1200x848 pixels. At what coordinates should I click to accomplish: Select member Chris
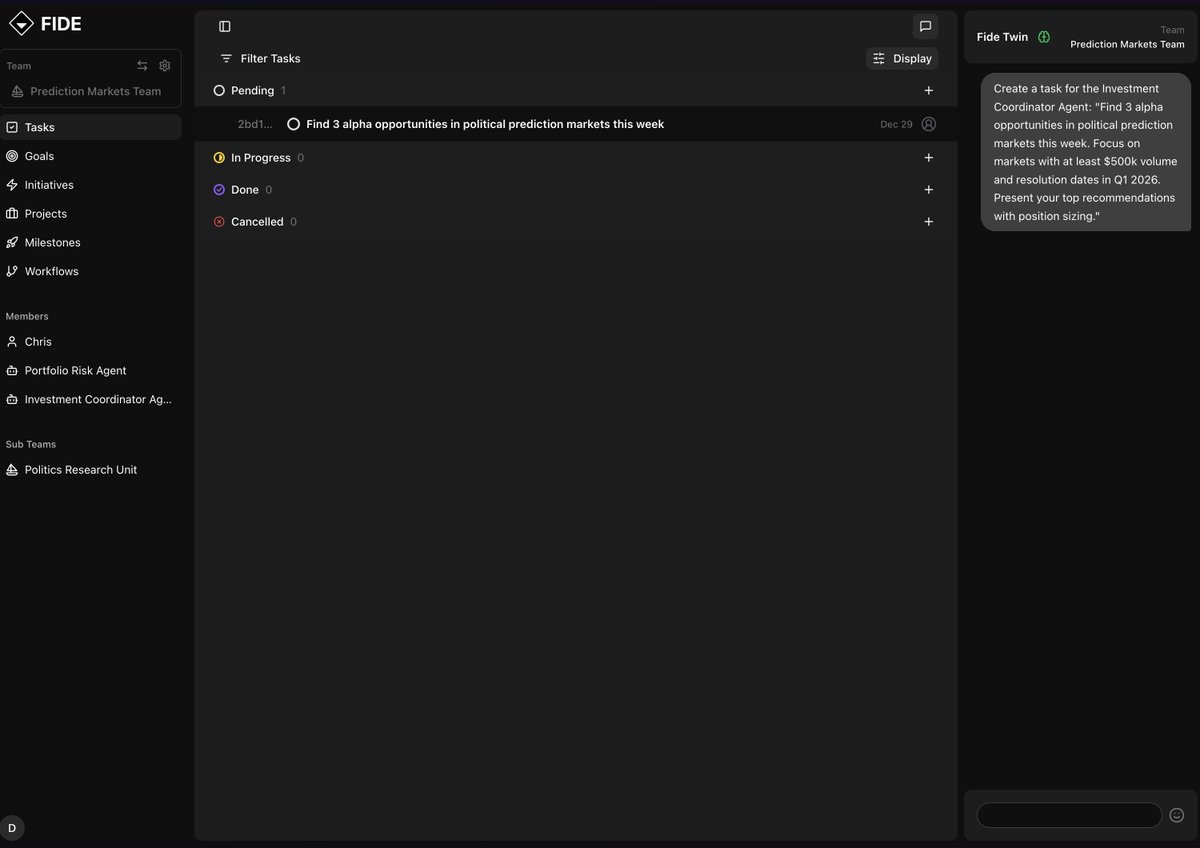(x=91, y=342)
